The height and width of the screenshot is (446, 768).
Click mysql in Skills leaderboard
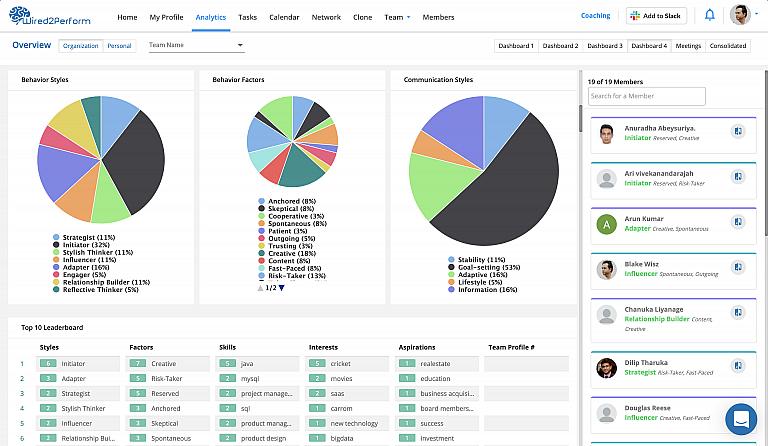tap(258, 378)
